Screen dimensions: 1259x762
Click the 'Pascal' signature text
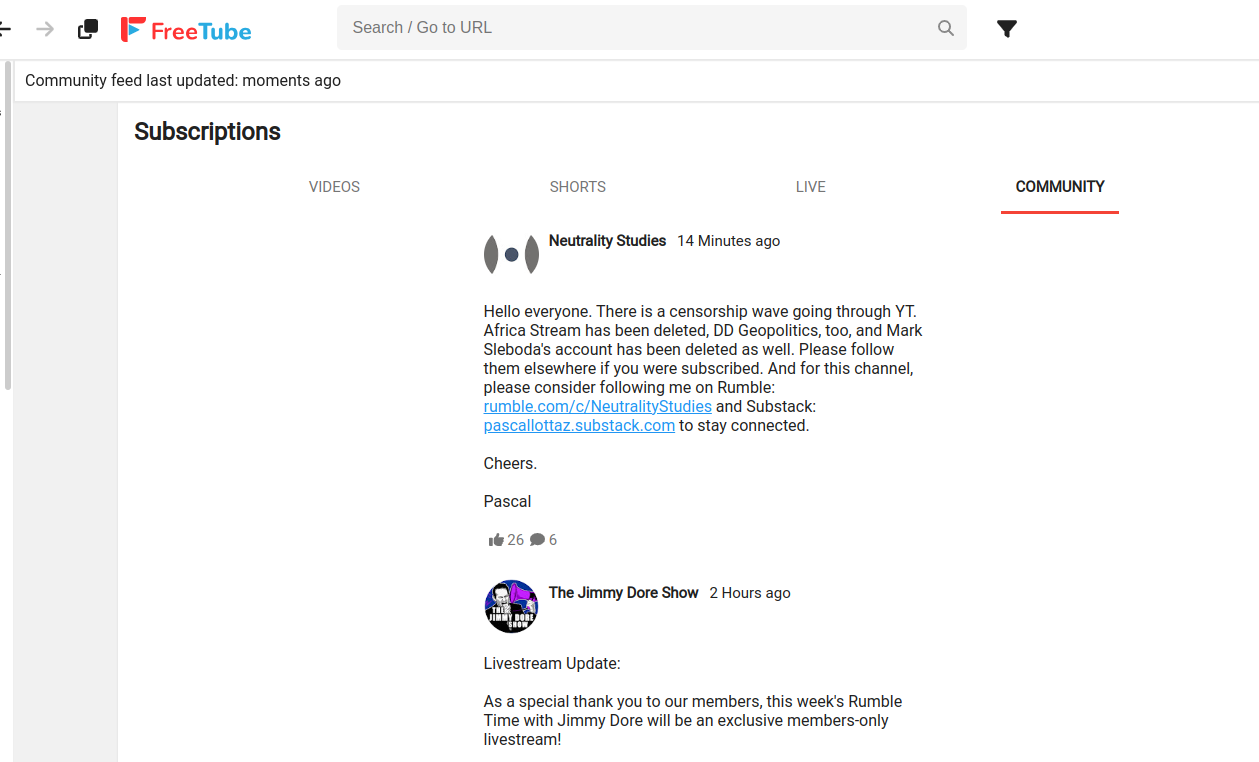pos(507,501)
